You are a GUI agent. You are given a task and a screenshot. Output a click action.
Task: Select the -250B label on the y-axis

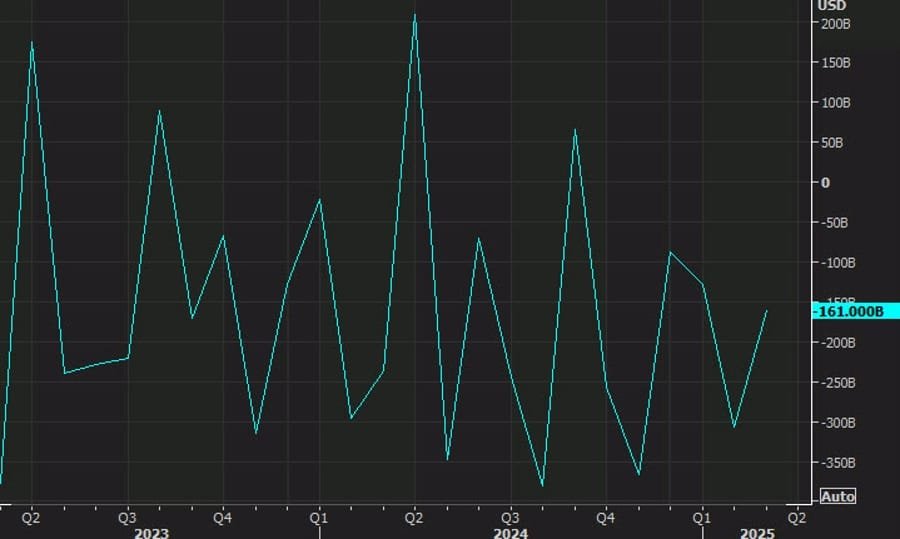pos(837,383)
